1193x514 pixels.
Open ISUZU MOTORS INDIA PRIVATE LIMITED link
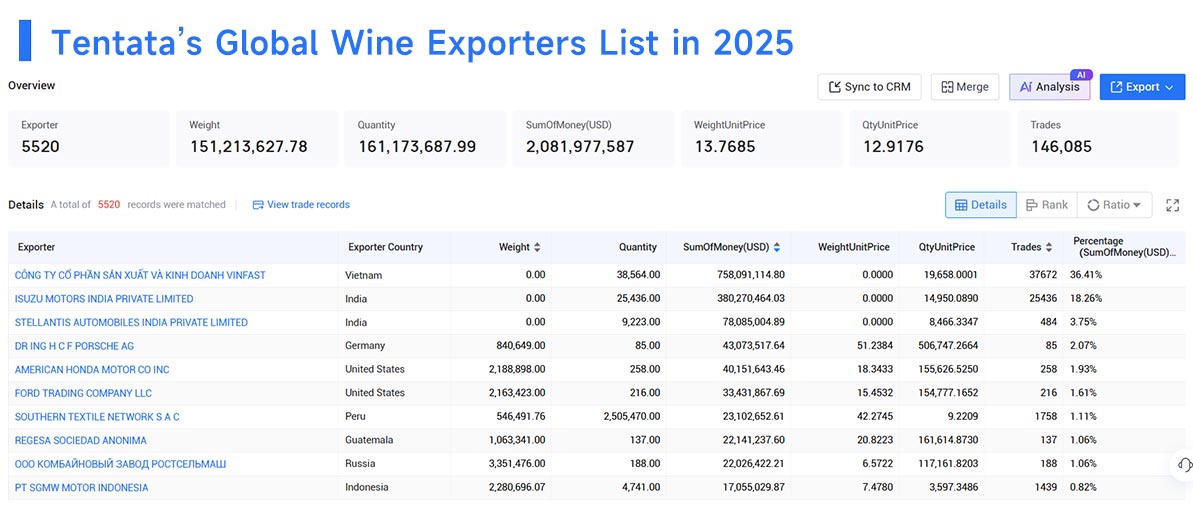click(x=104, y=299)
